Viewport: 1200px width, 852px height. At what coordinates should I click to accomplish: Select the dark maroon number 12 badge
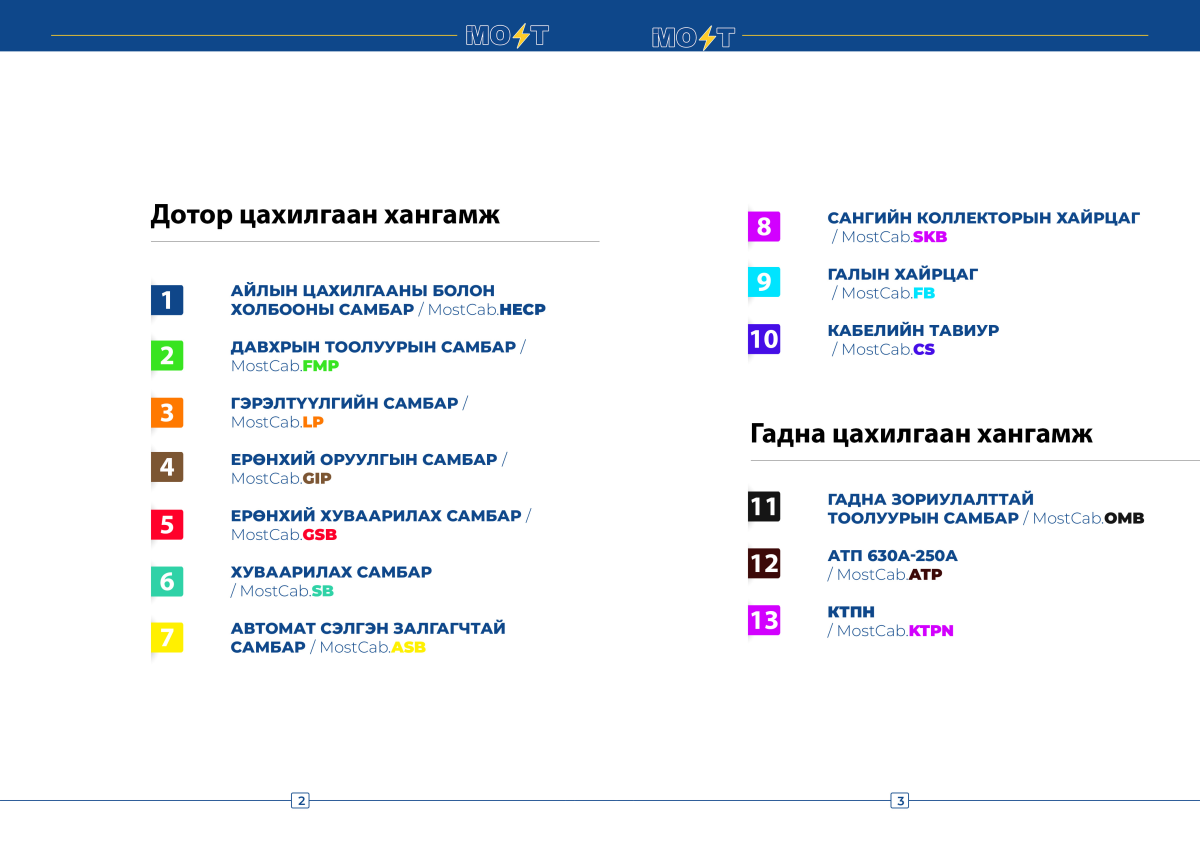[764, 563]
